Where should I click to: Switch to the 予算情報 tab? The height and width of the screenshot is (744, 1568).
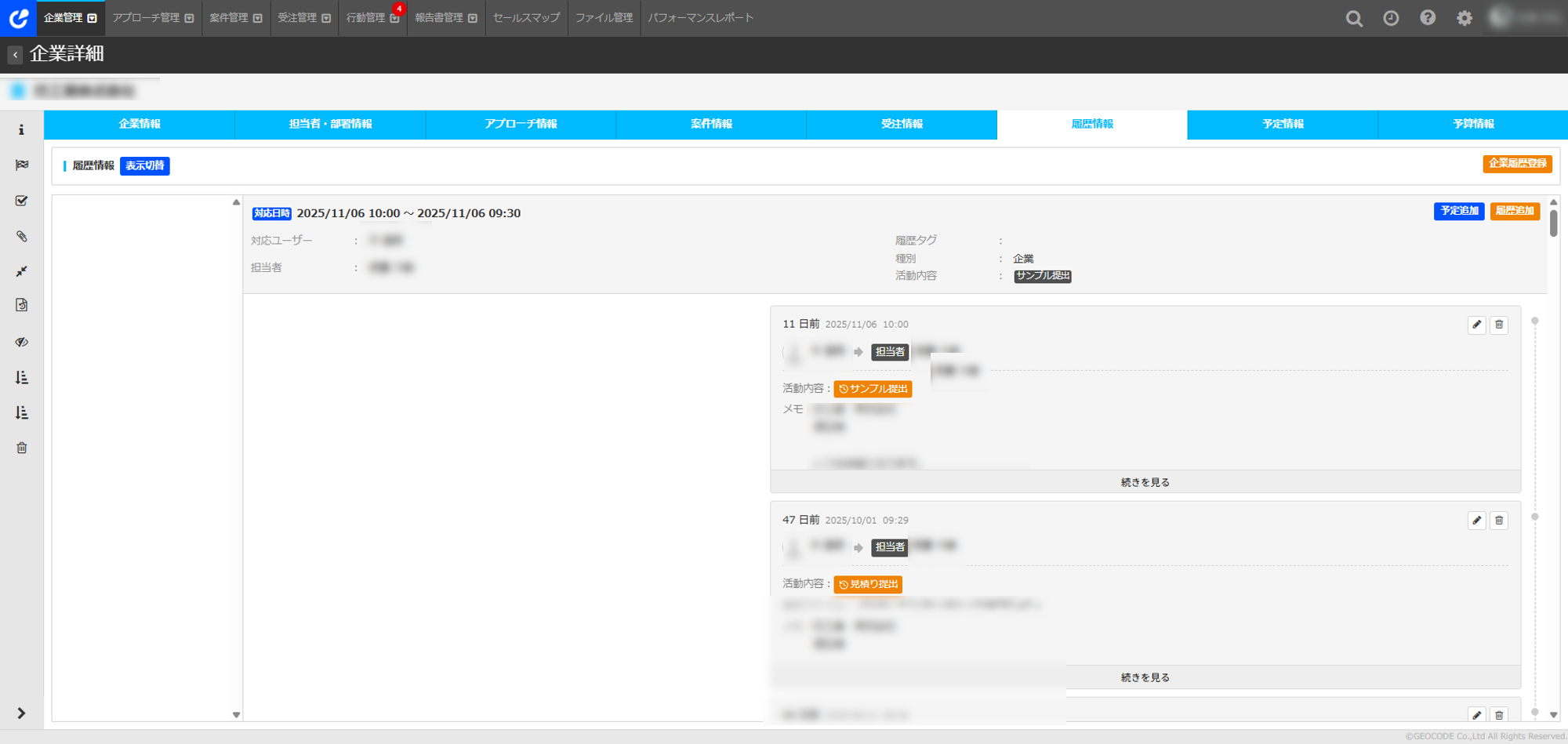[1473, 125]
